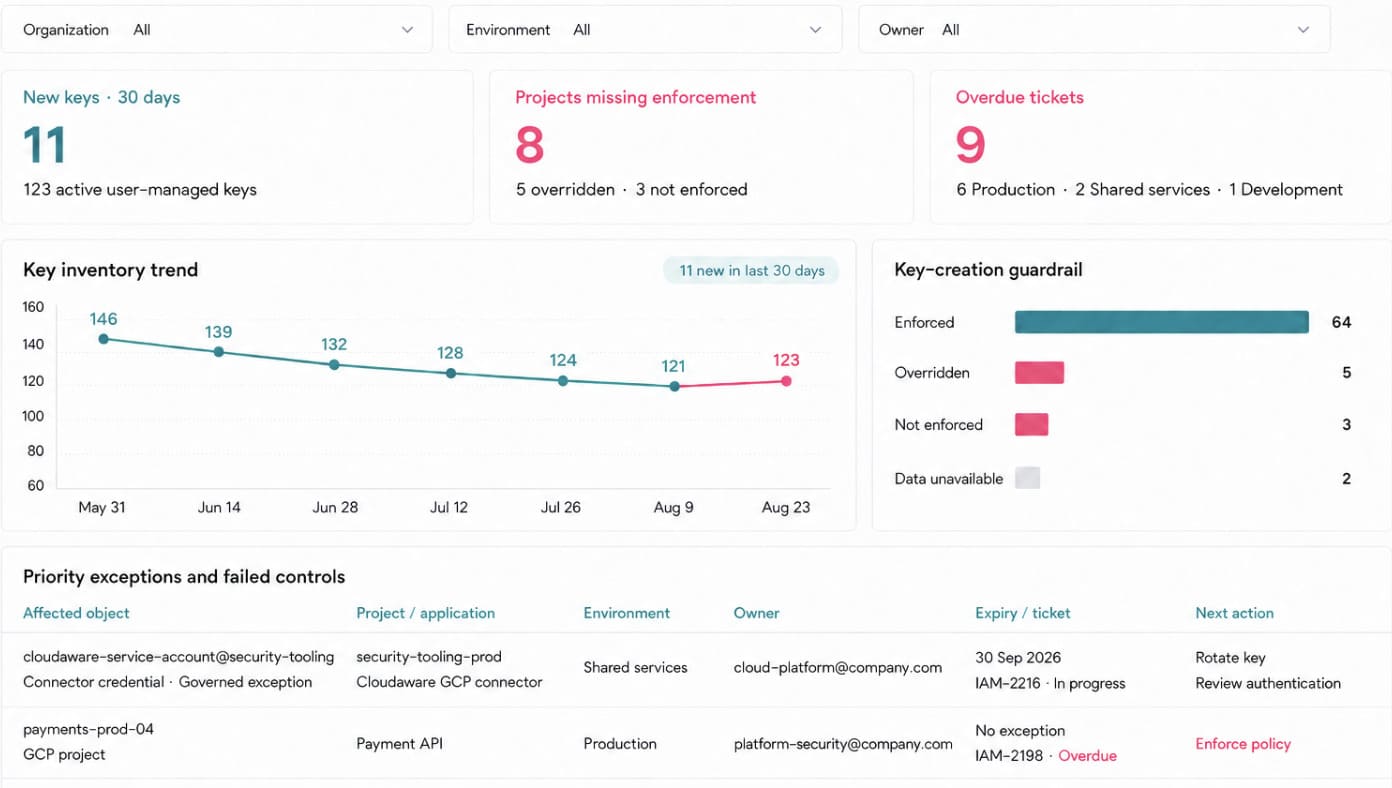Click the Overdue status in payments row
This screenshot has width=1392, height=788.
tap(1087, 755)
